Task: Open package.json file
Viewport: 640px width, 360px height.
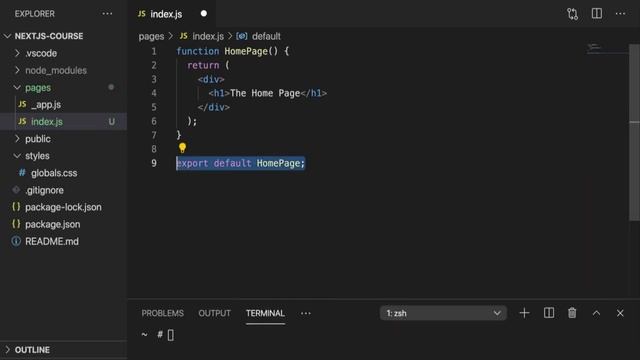Action: point(53,224)
